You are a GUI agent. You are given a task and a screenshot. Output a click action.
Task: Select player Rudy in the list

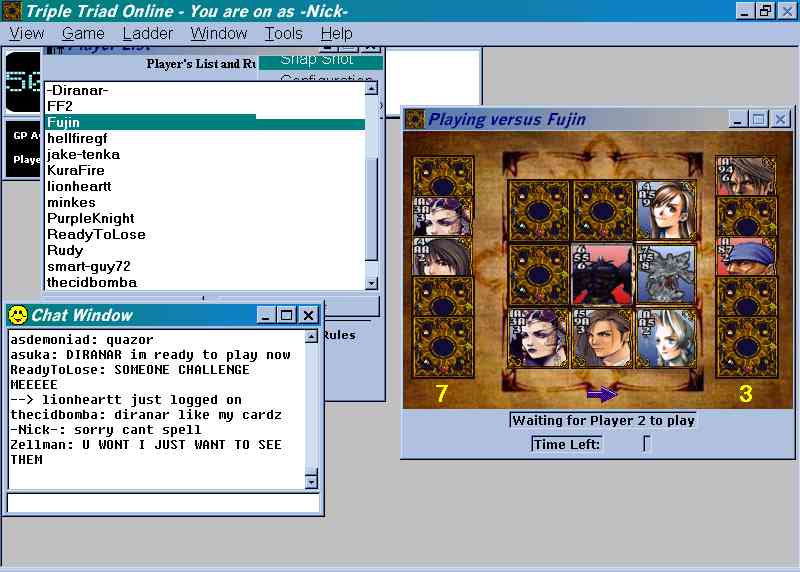205,250
